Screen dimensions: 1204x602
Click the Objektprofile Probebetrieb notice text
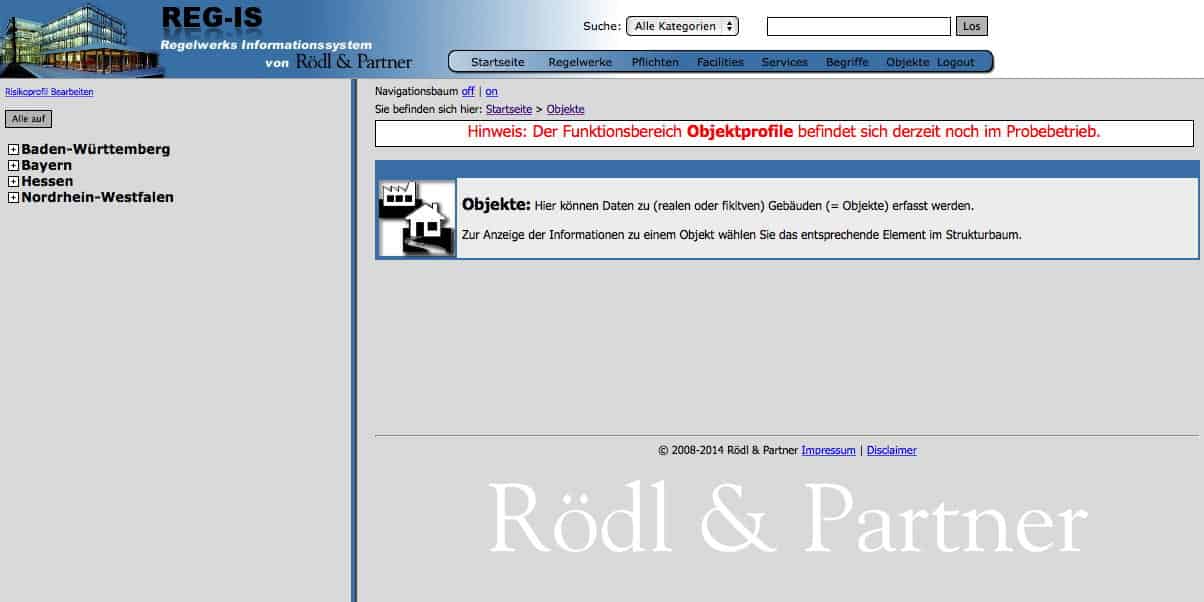tap(784, 132)
